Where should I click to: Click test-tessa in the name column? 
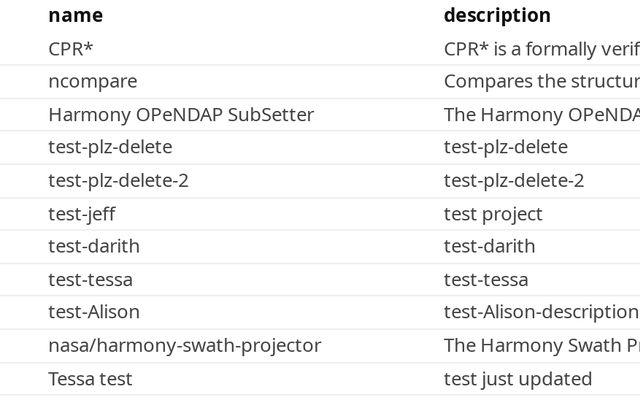point(90,280)
